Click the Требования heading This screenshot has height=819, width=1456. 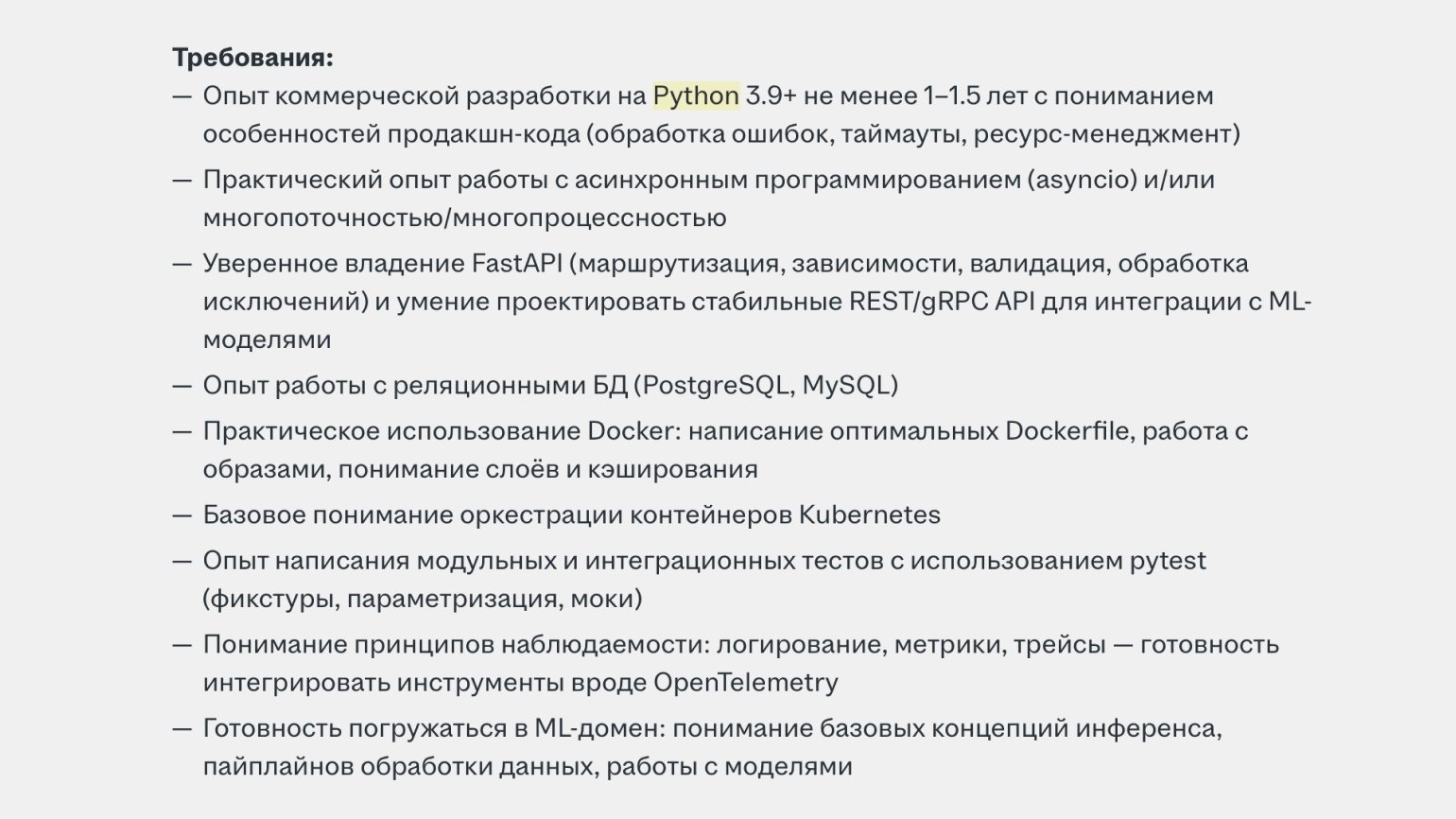click(x=252, y=58)
